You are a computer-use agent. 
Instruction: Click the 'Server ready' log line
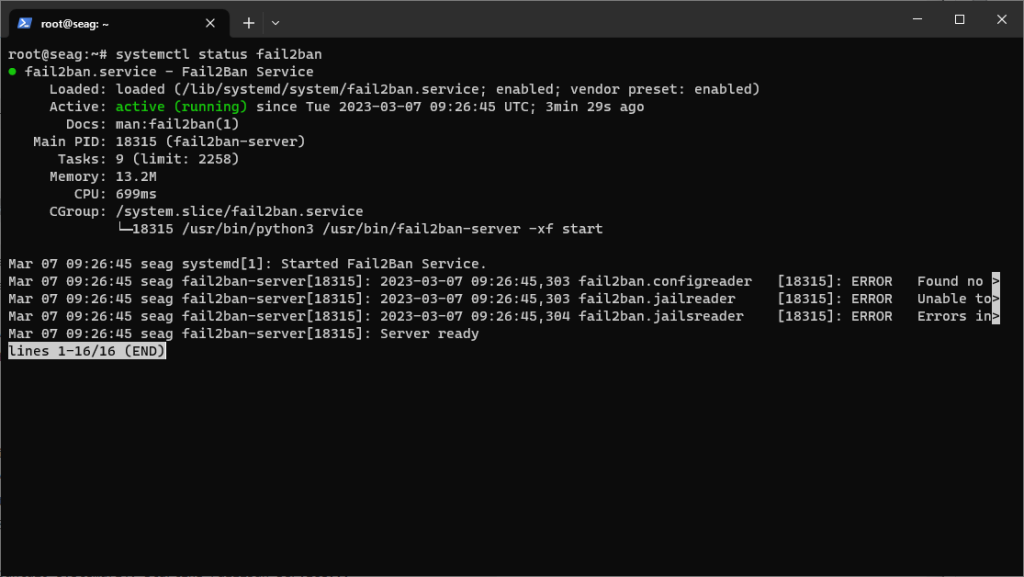coord(243,334)
